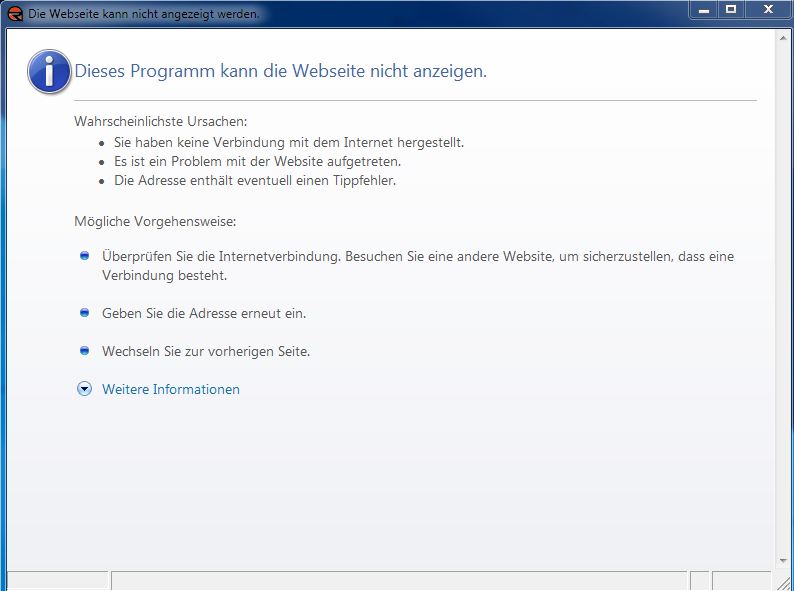Click the first small pane of the status bar
Image resolution: width=794 pixels, height=591 pixels.
point(57,581)
